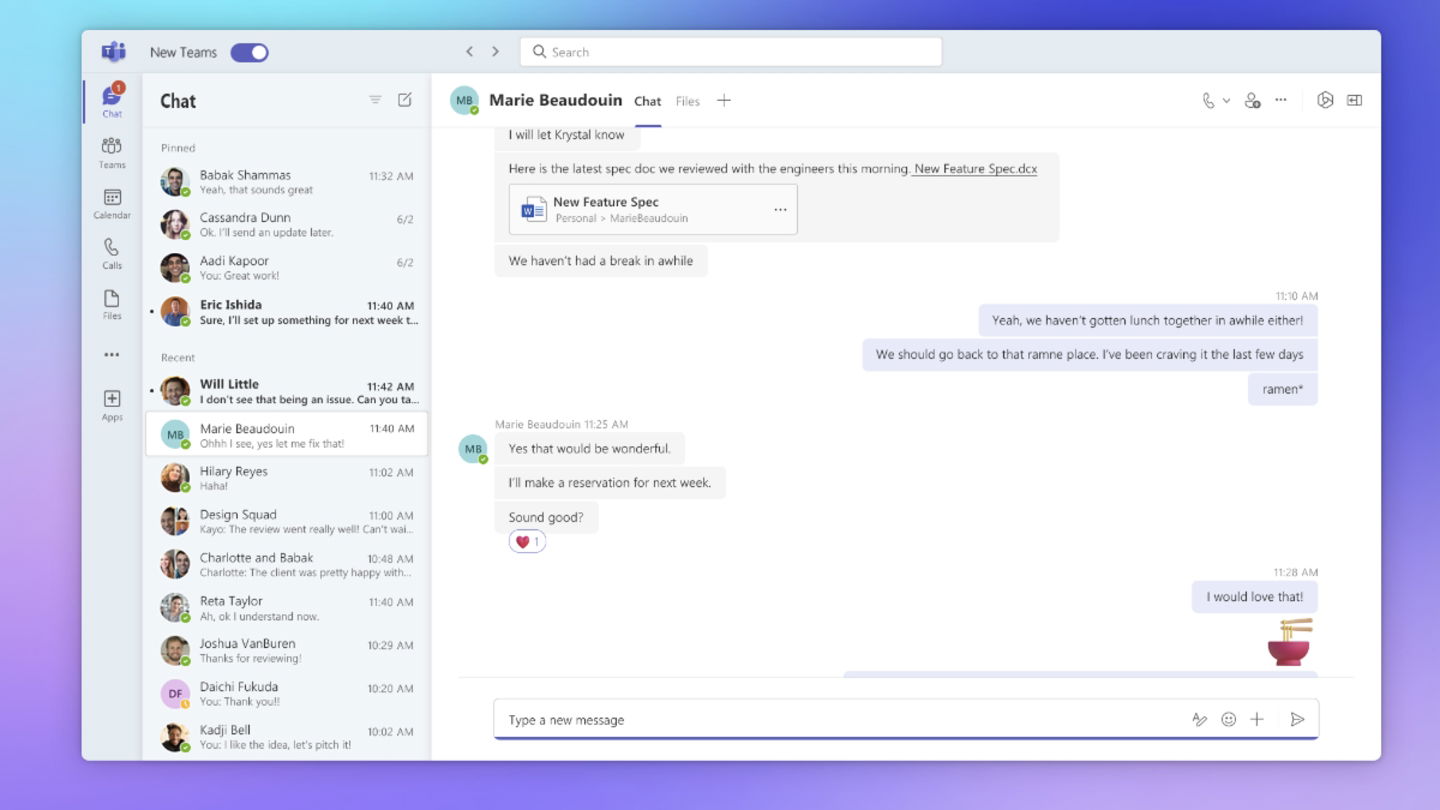The image size is (1440, 810).
Task: Open the Teams section in the sidebar
Action: coord(112,152)
